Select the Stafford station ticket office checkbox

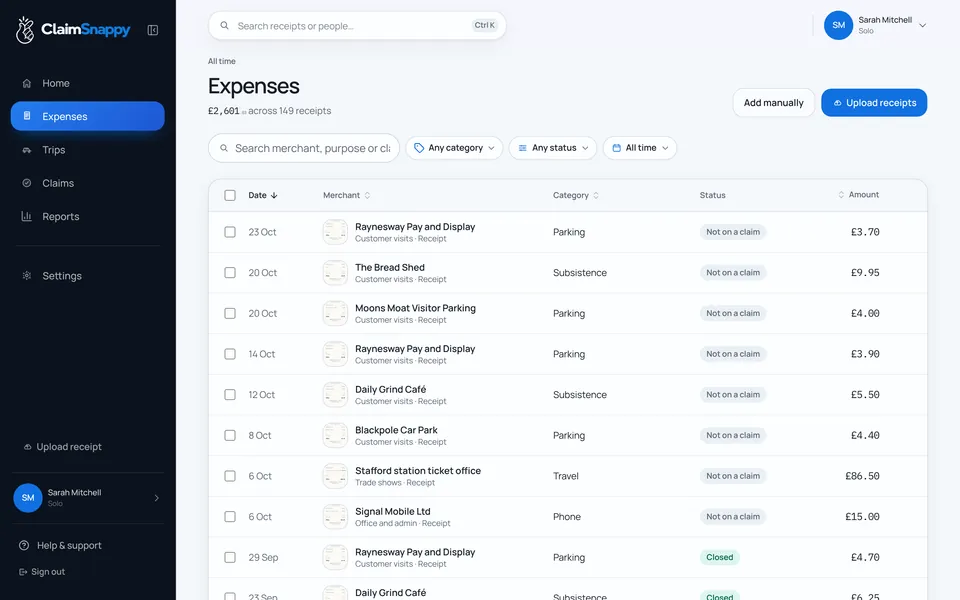tap(230, 476)
